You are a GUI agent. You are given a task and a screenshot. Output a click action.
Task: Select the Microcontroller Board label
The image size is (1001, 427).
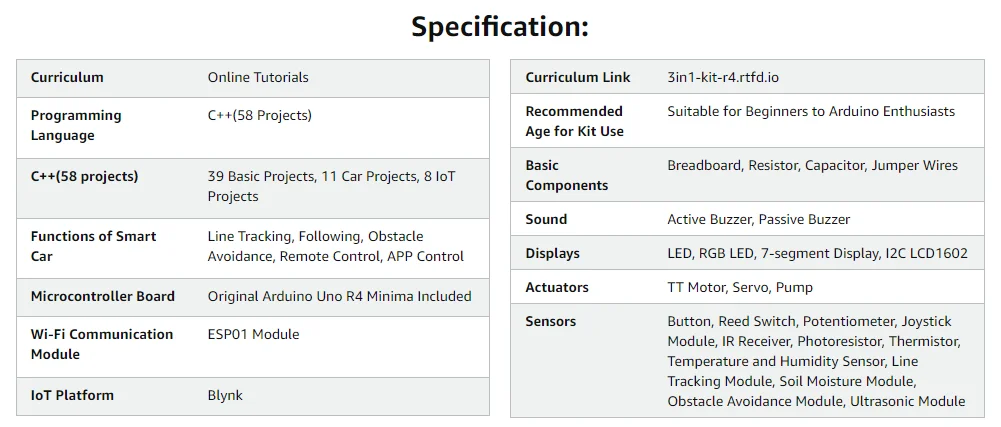[x=102, y=296]
